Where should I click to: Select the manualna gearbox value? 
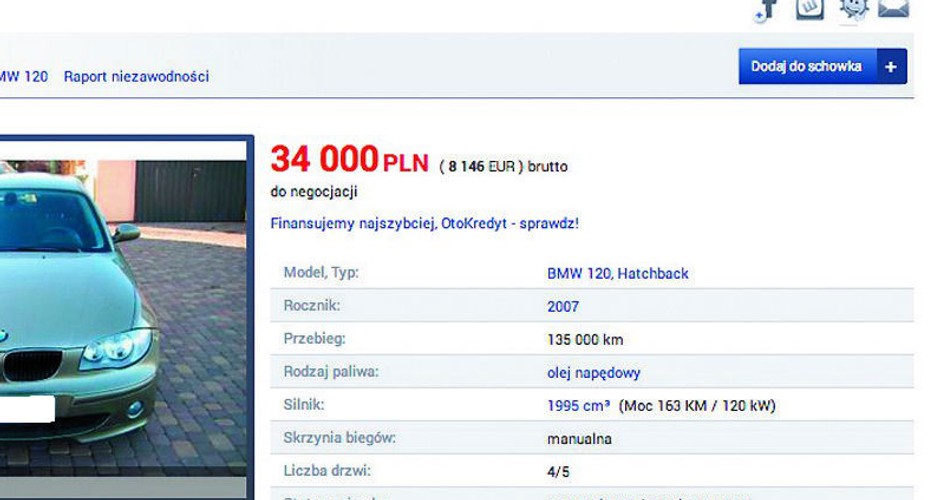pyautogui.click(x=579, y=439)
